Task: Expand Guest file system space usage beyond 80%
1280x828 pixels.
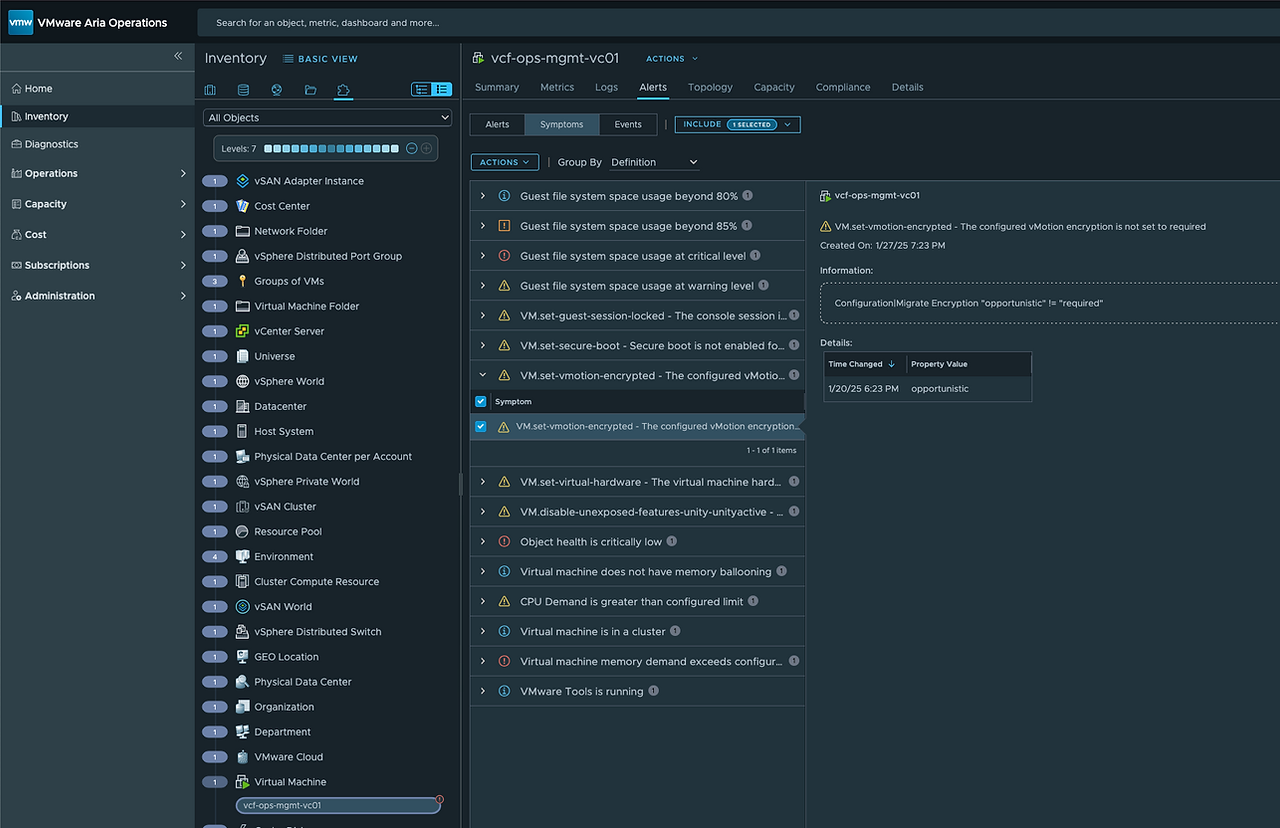Action: tap(483, 196)
